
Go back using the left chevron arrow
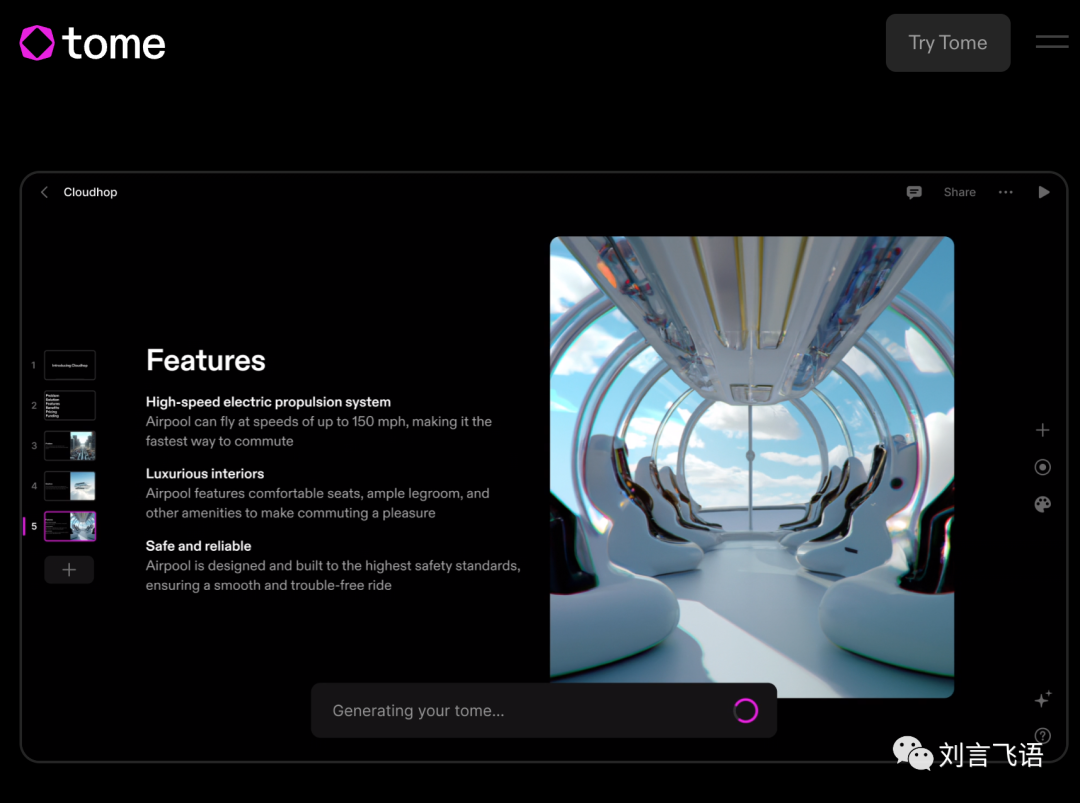(x=44, y=192)
